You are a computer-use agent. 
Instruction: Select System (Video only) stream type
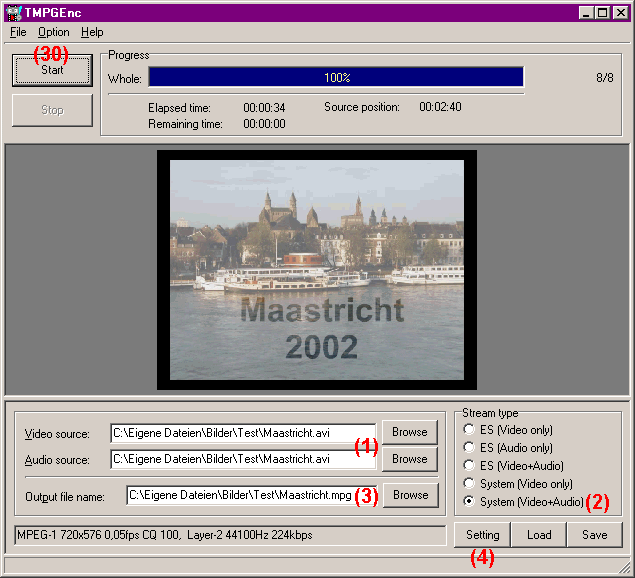pos(518,484)
